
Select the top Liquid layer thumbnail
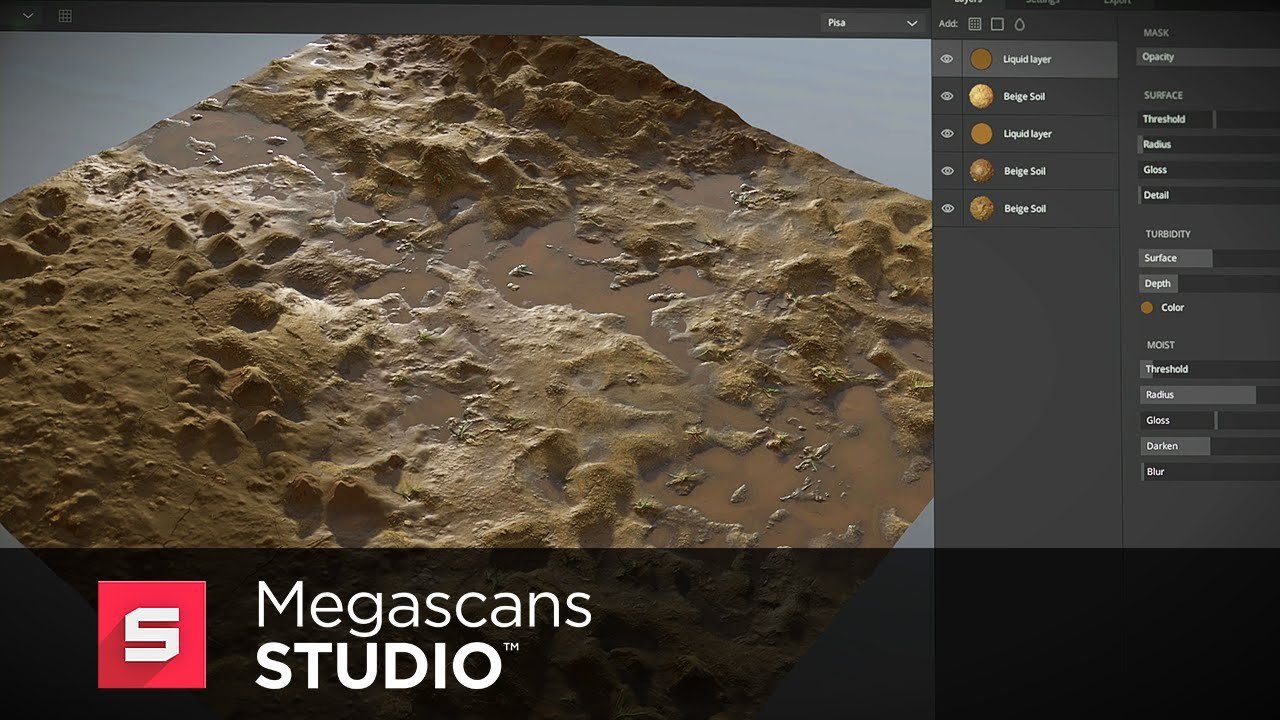[x=981, y=59]
